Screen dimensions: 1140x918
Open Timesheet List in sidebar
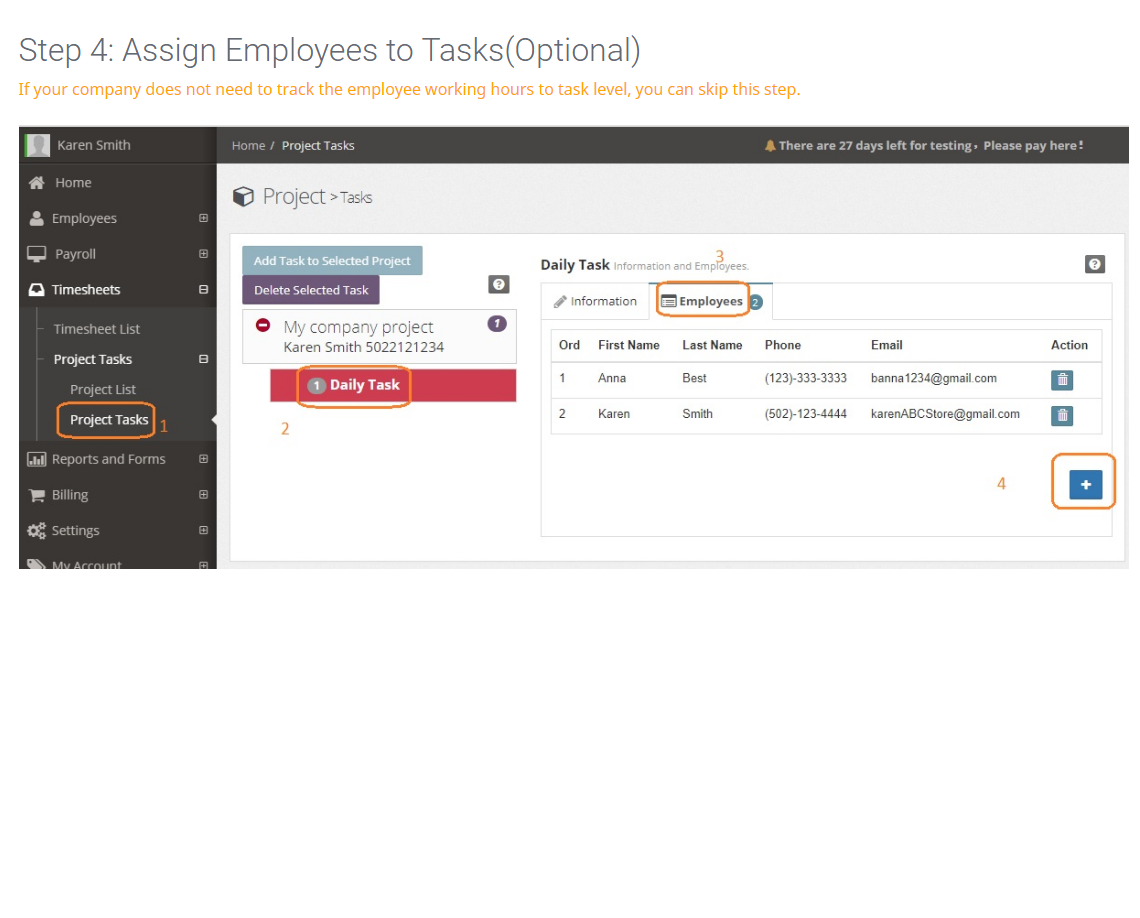click(x=96, y=329)
